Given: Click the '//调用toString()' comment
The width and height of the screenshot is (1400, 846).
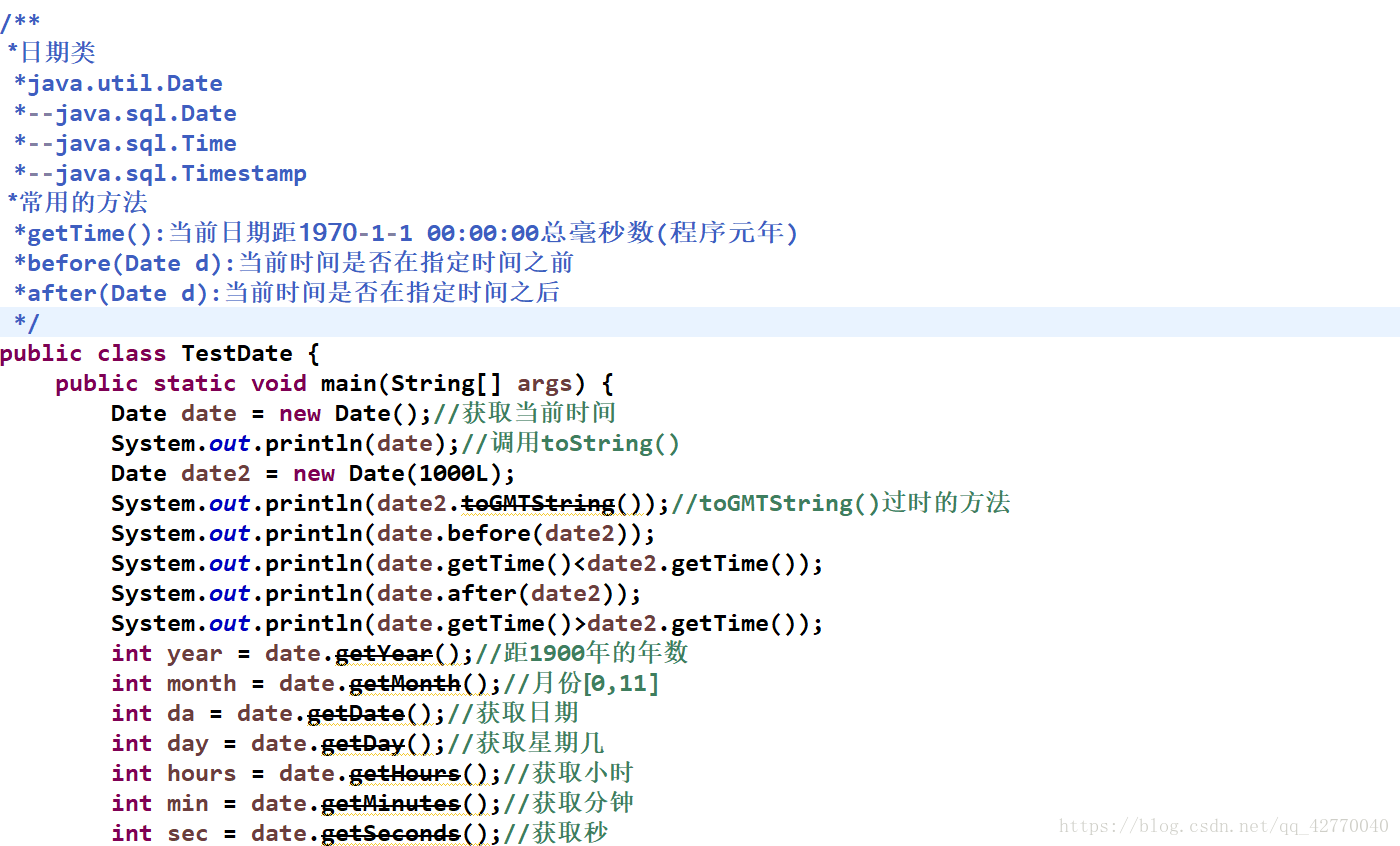Looking at the screenshot, I should pos(571,444).
